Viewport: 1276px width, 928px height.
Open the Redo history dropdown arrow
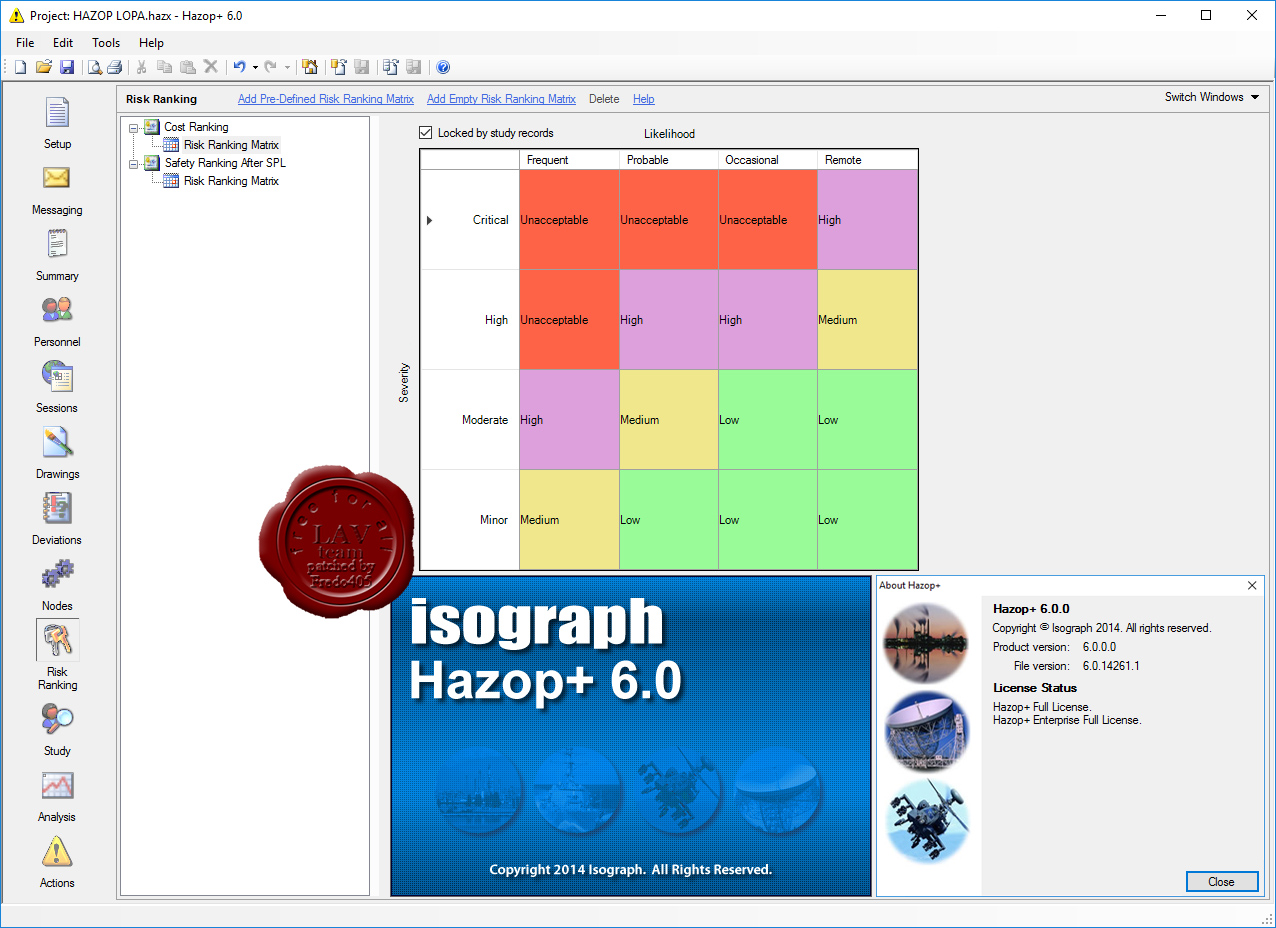pyautogui.click(x=287, y=67)
